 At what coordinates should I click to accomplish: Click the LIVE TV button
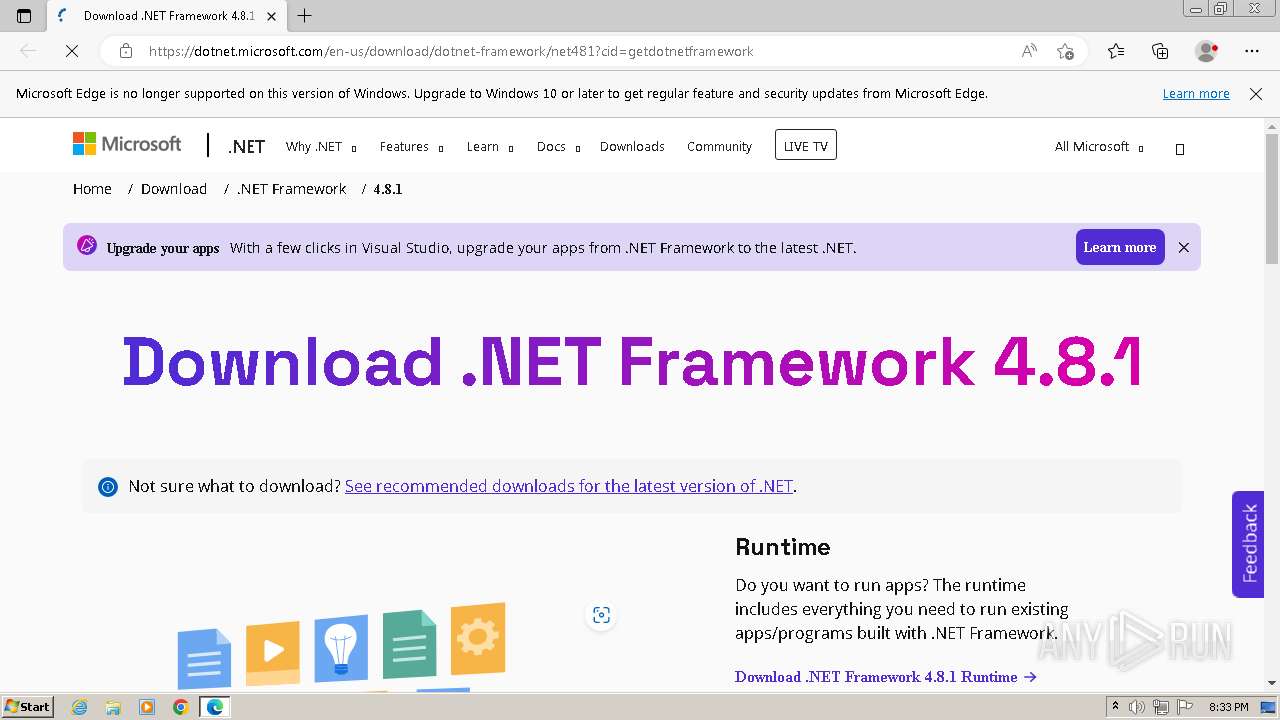click(x=806, y=145)
